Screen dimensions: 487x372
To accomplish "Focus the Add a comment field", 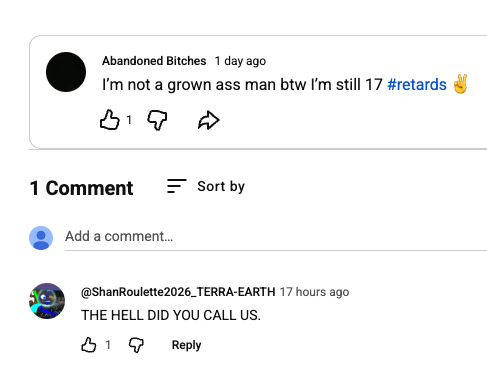I will 276,237.
